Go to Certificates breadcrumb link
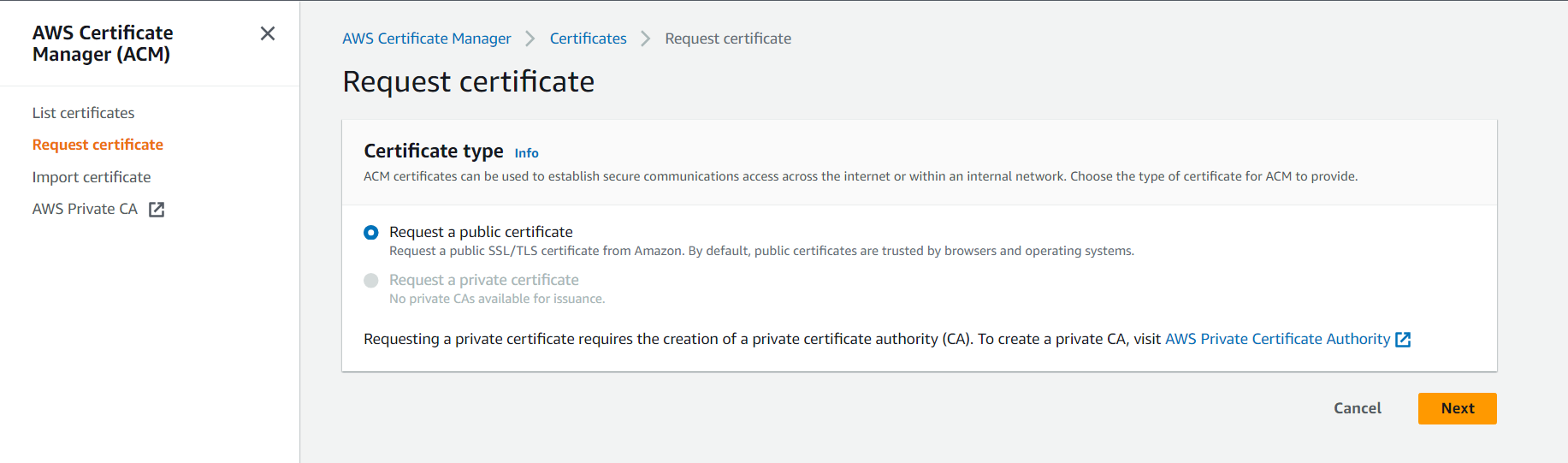Image resolution: width=1568 pixels, height=463 pixels. 589,39
